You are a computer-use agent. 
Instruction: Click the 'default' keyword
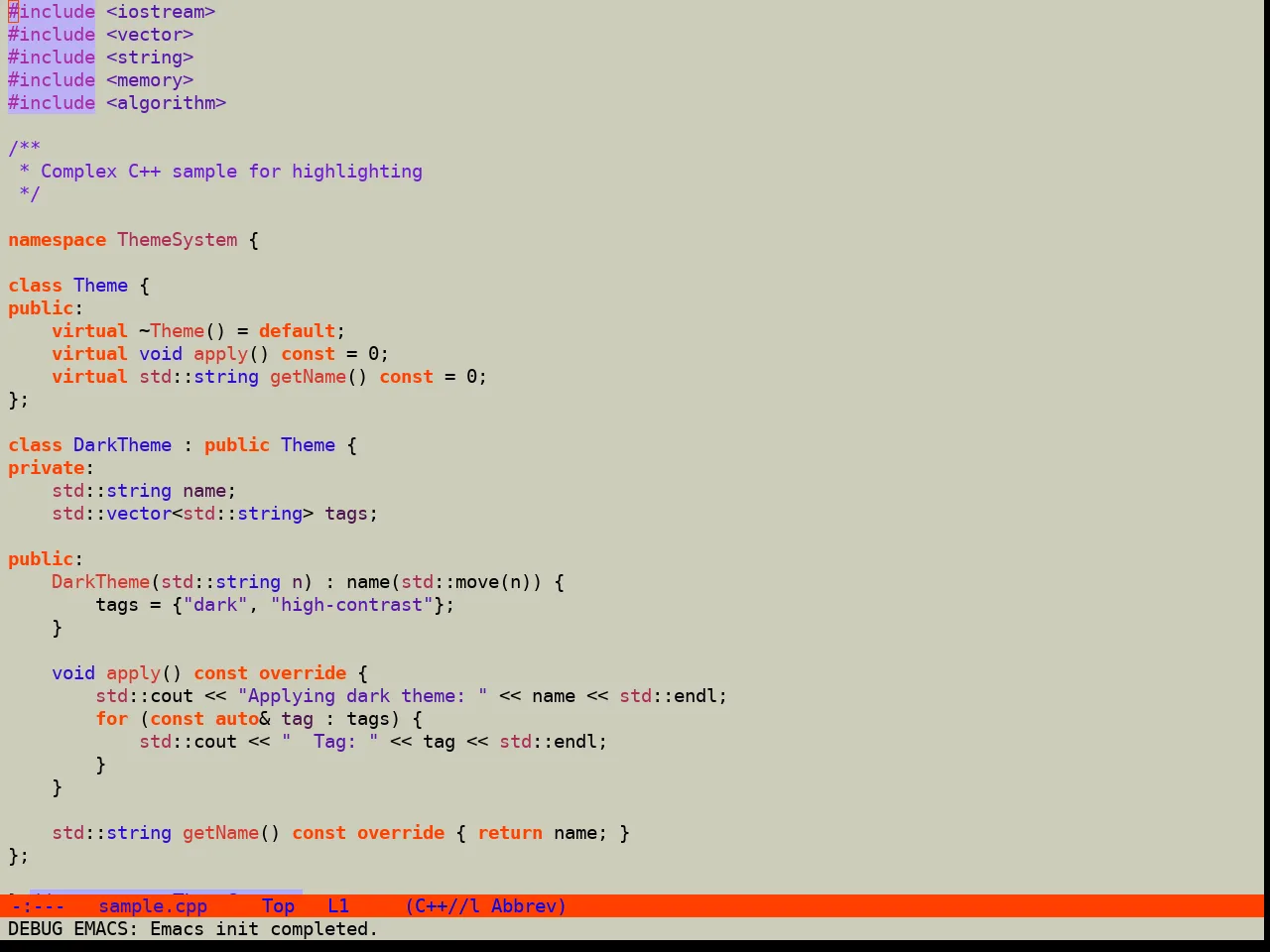tap(298, 331)
